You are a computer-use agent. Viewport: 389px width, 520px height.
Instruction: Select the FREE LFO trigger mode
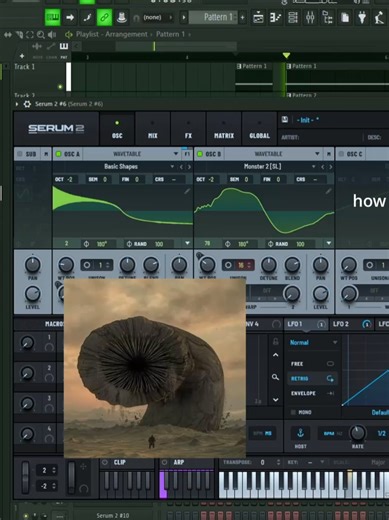[x=312, y=364]
